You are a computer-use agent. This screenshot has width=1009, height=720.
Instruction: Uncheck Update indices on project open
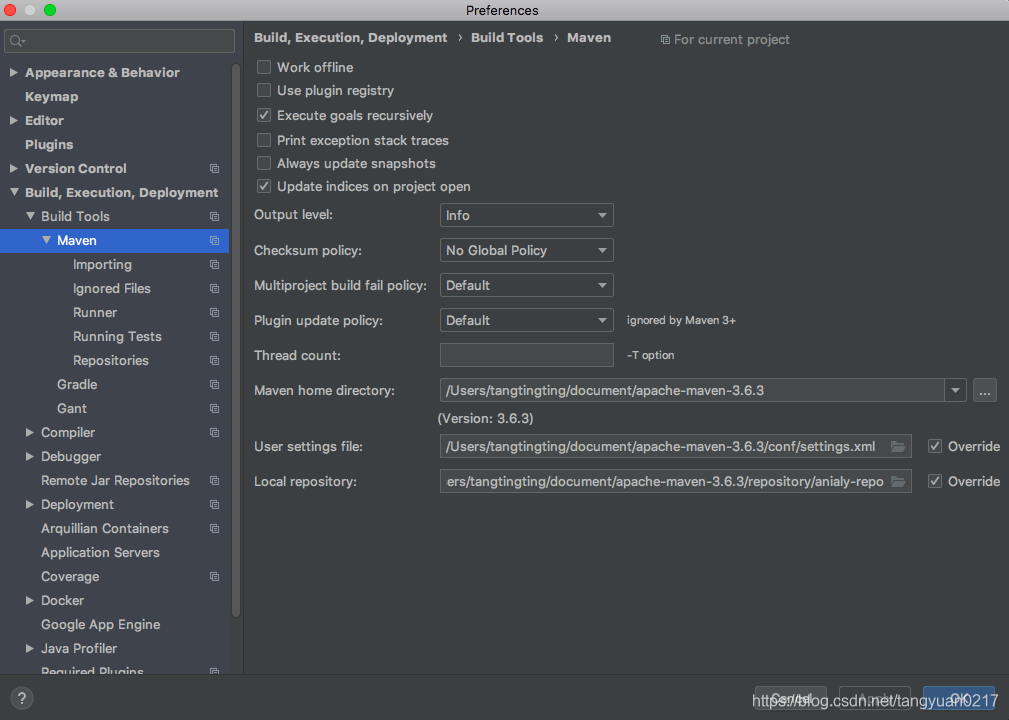coord(264,187)
